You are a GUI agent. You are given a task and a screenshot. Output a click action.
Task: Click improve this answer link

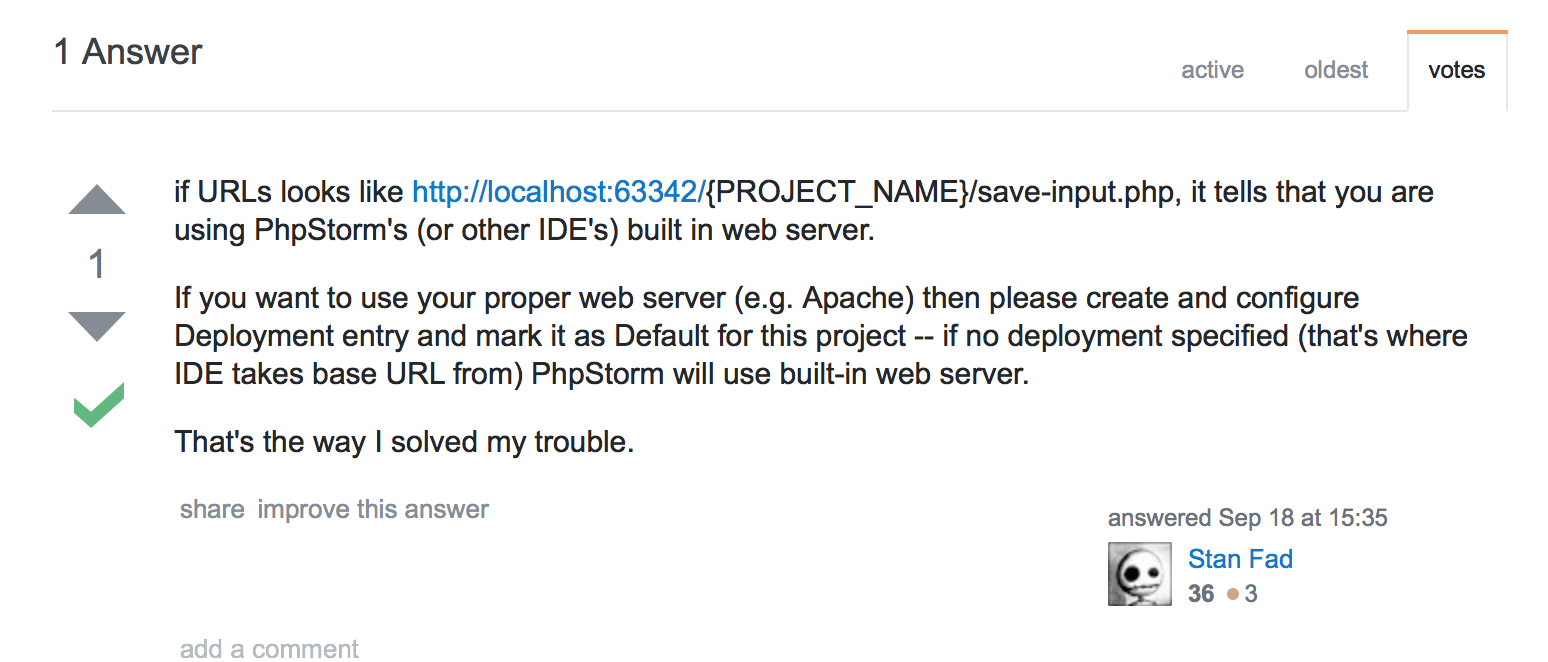(373, 509)
